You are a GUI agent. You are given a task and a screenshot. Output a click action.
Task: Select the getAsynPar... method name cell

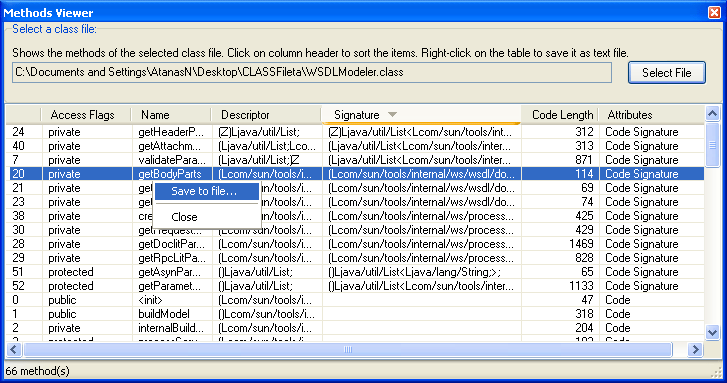(x=172, y=272)
